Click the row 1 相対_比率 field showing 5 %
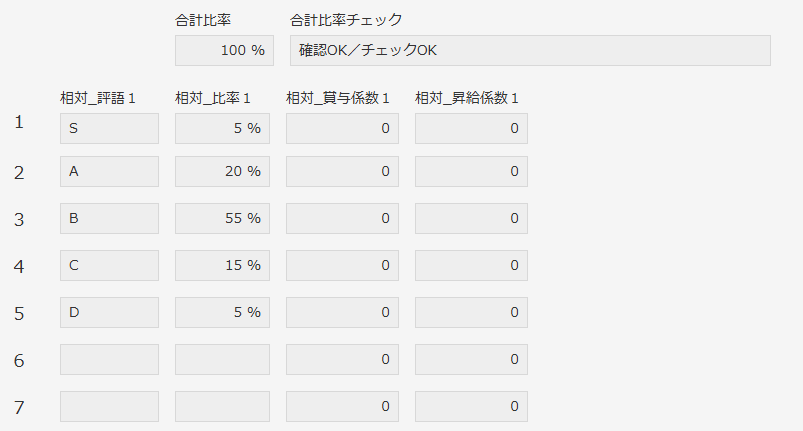The image size is (803, 431). point(222,128)
